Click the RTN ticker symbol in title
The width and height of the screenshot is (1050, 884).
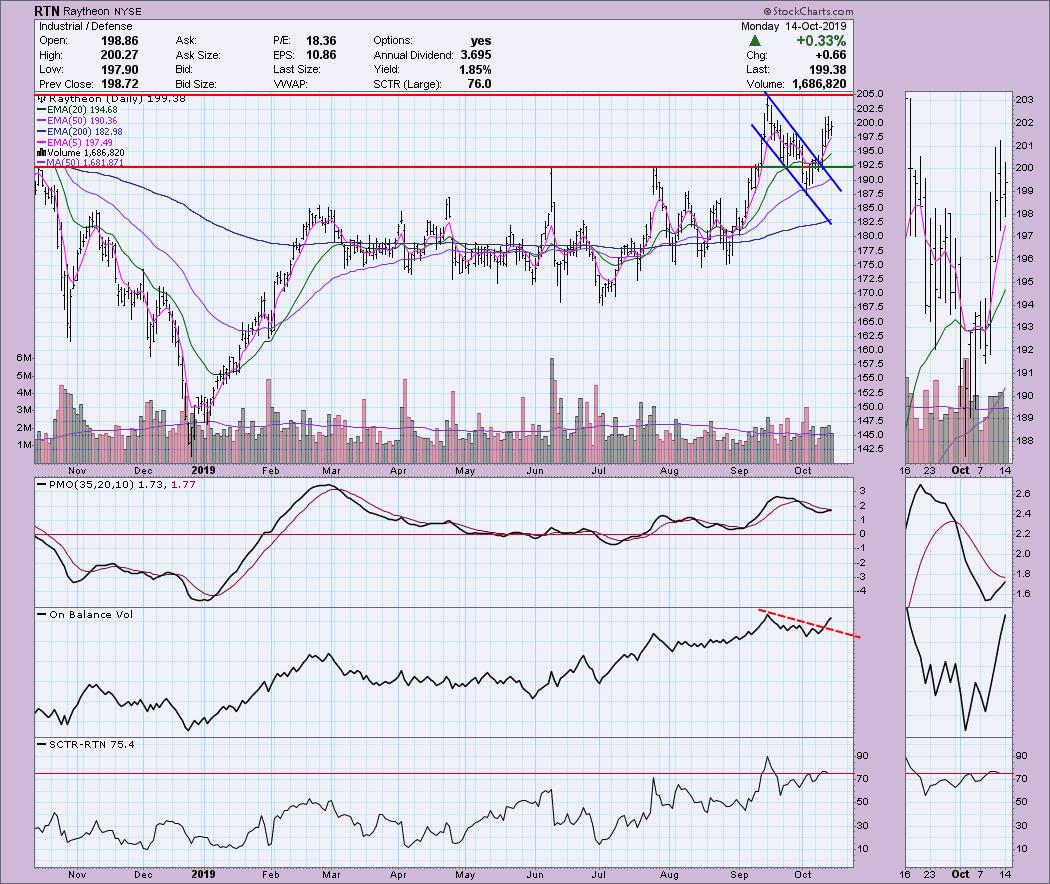[47, 11]
